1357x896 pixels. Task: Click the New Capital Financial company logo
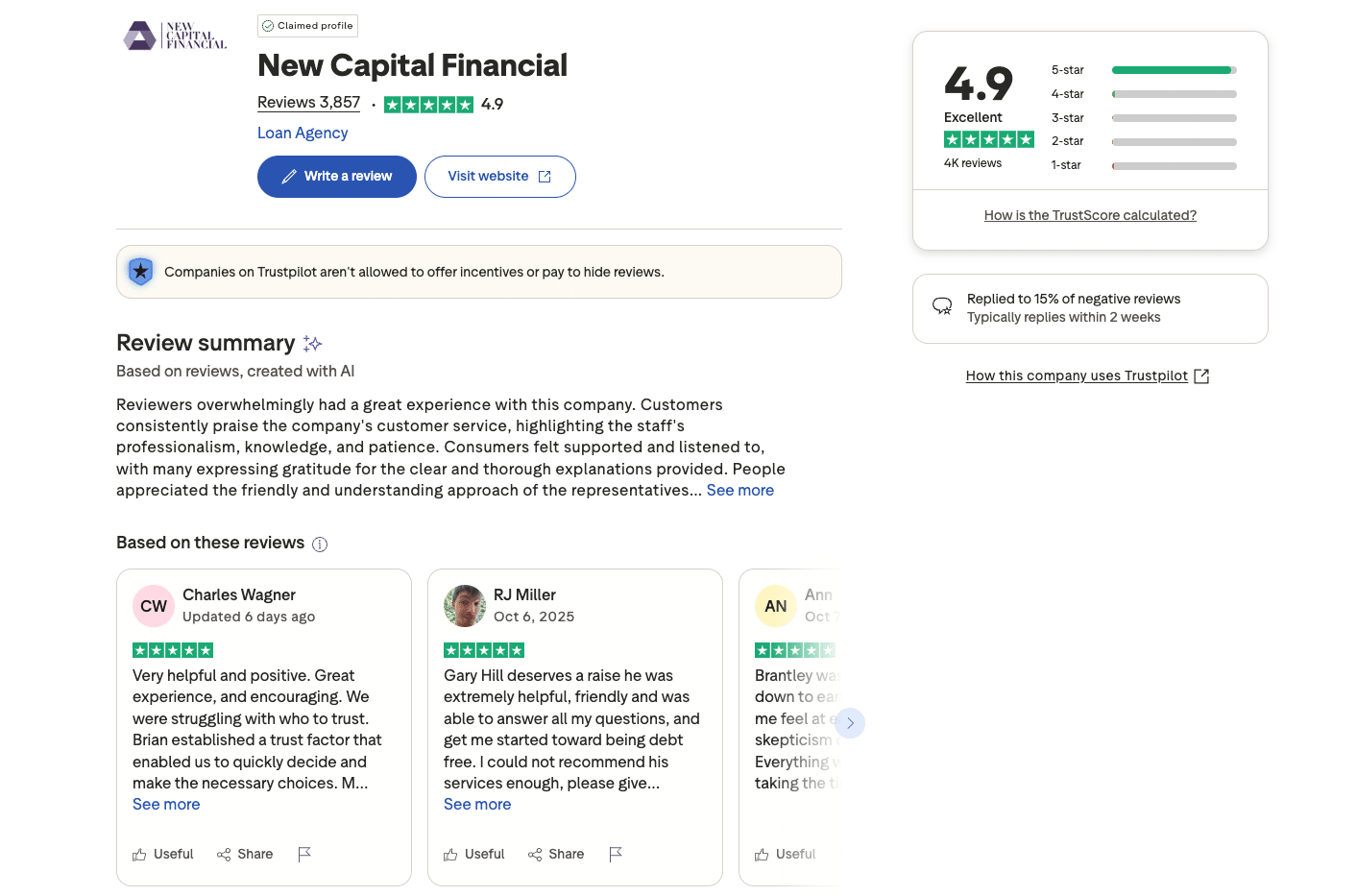[175, 36]
